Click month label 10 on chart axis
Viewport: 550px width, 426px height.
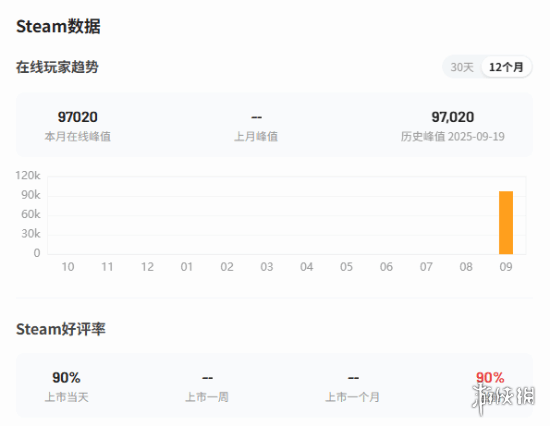pyautogui.click(x=68, y=267)
